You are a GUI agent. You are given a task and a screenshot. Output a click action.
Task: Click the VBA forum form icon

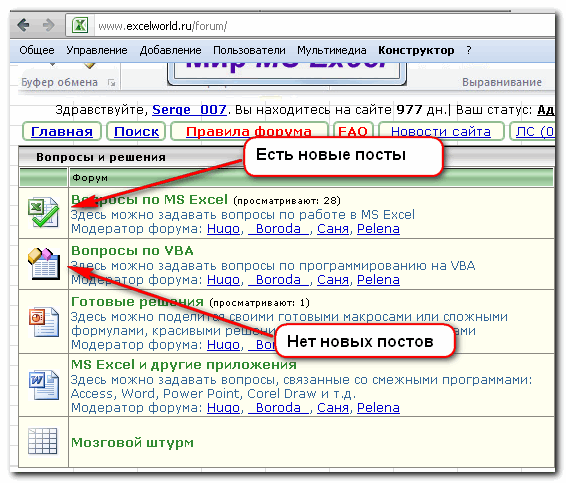pyautogui.click(x=44, y=264)
